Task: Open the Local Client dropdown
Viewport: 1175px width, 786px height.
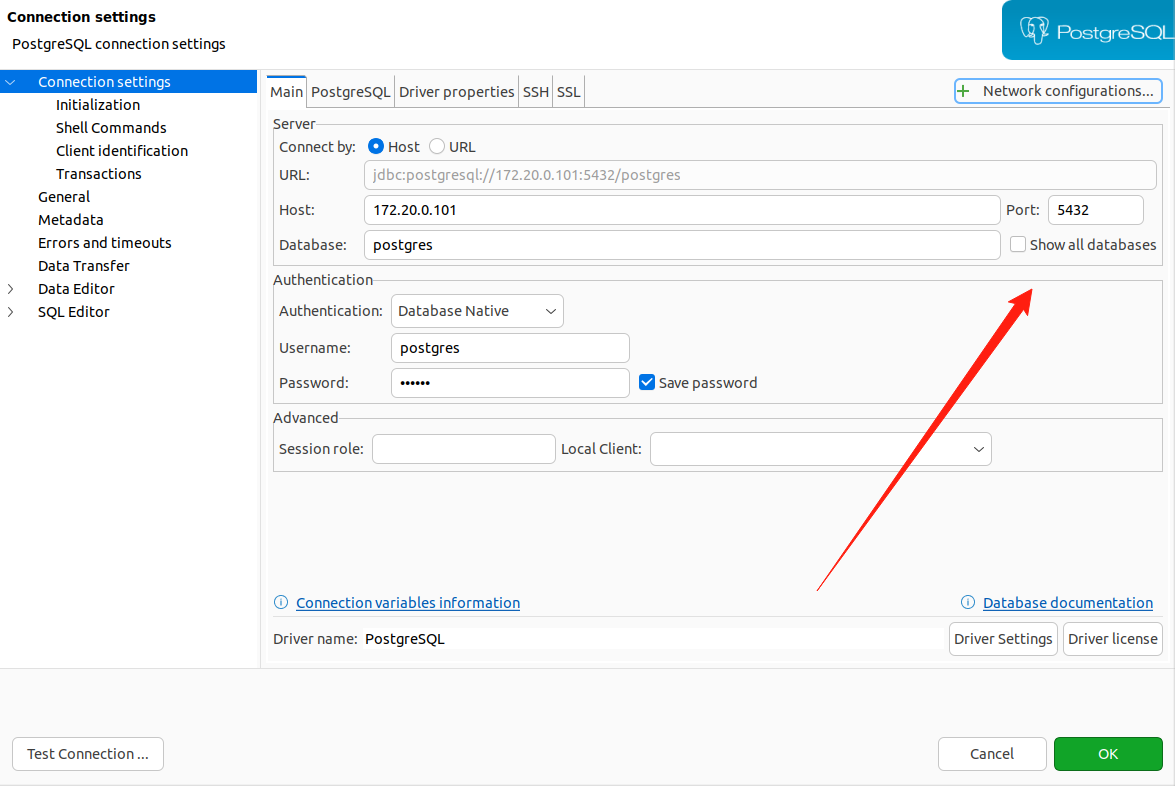Action: coord(820,450)
